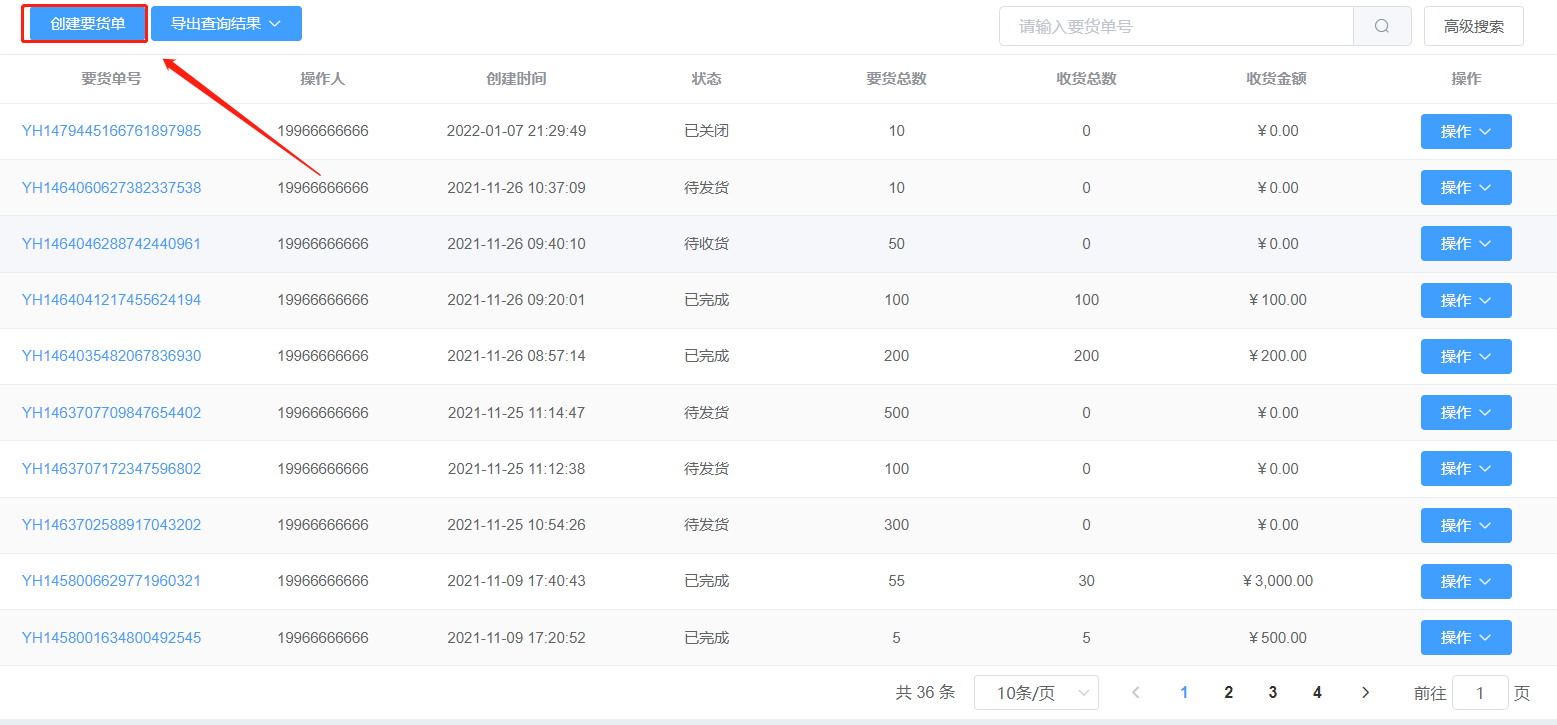The image size is (1557, 725).
Task: Open order YH1464041217455624194
Action: tap(111, 300)
